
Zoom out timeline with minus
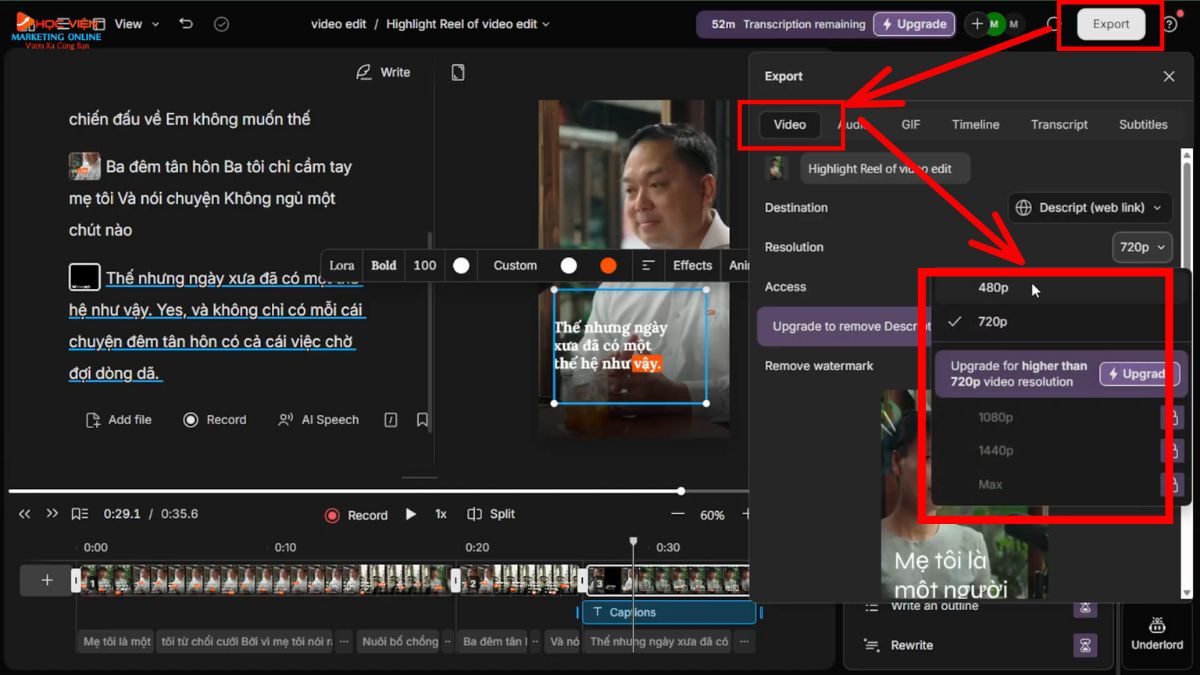coord(678,514)
